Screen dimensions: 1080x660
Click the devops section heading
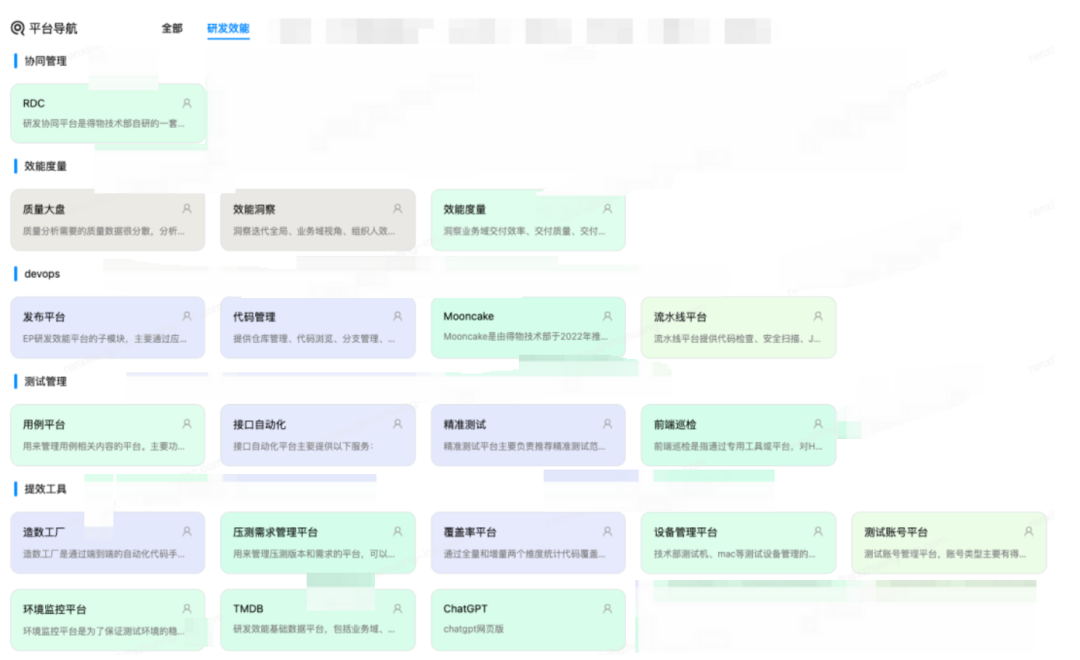click(42, 274)
